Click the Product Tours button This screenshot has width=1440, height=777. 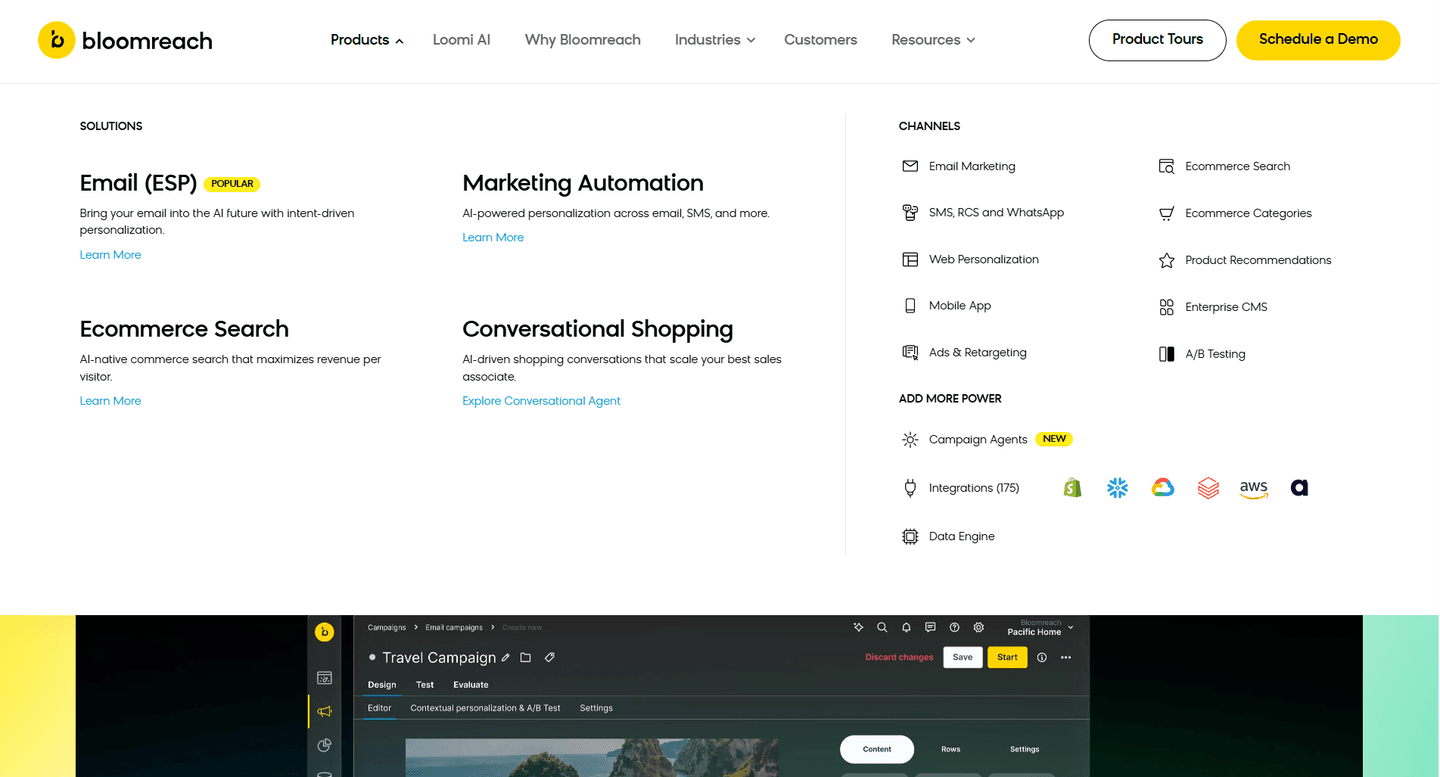[1157, 40]
